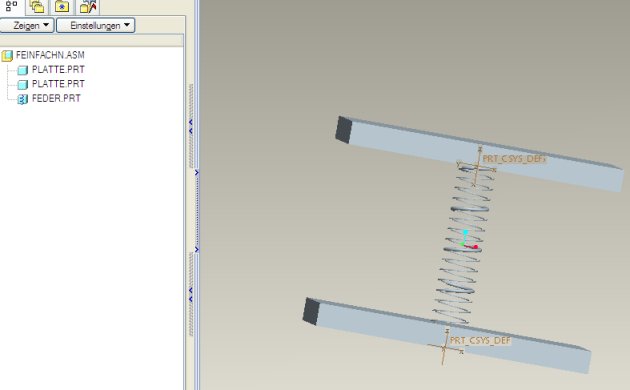Grab the cyan handle of the 3D dragger

point(466,232)
